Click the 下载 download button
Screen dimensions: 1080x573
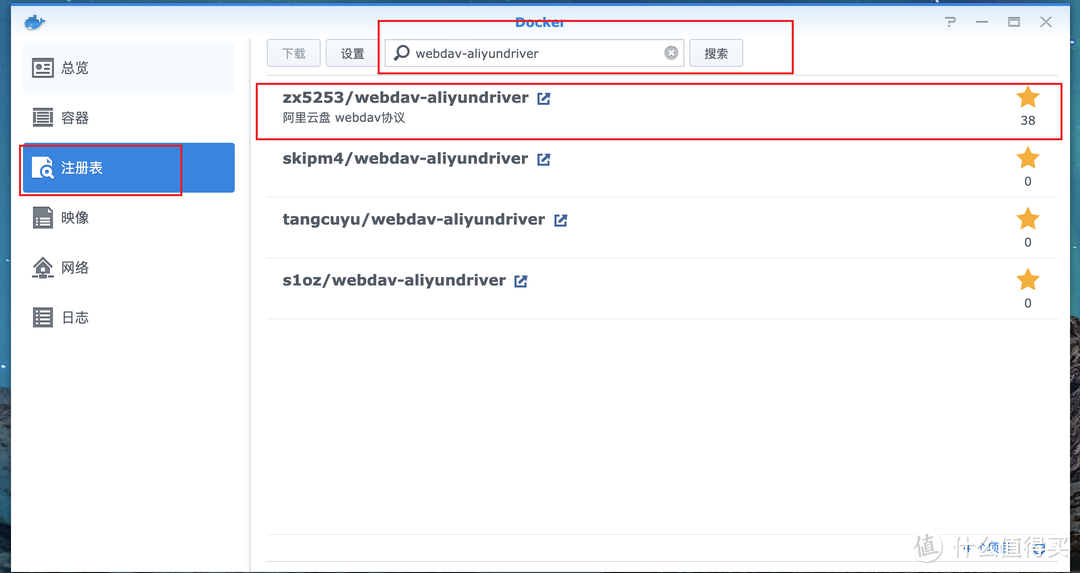(x=294, y=53)
